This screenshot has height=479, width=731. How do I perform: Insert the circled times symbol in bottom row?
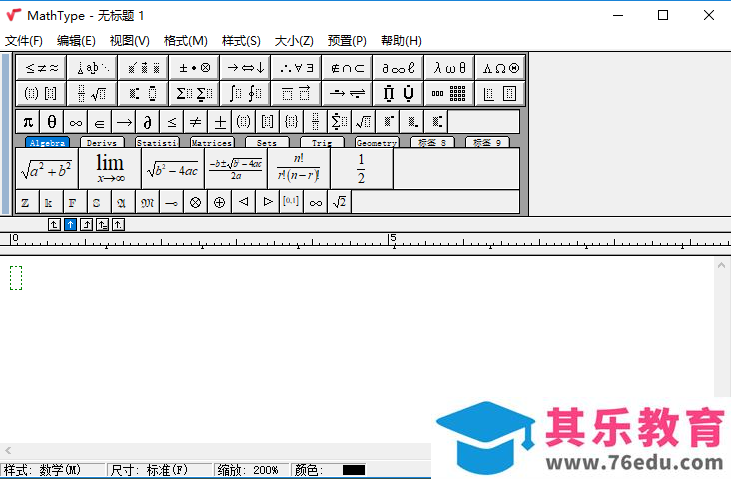click(195, 202)
